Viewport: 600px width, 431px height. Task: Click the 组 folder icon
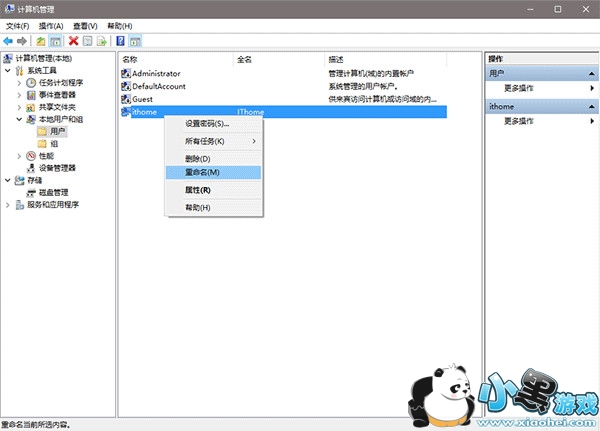pos(42,144)
